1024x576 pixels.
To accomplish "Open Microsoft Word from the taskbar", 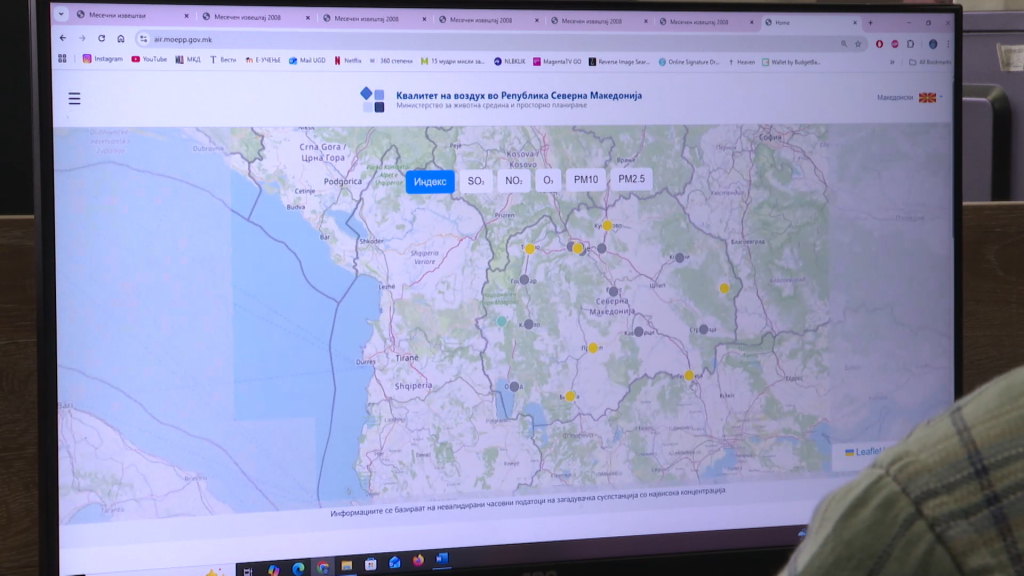I will click(442, 560).
